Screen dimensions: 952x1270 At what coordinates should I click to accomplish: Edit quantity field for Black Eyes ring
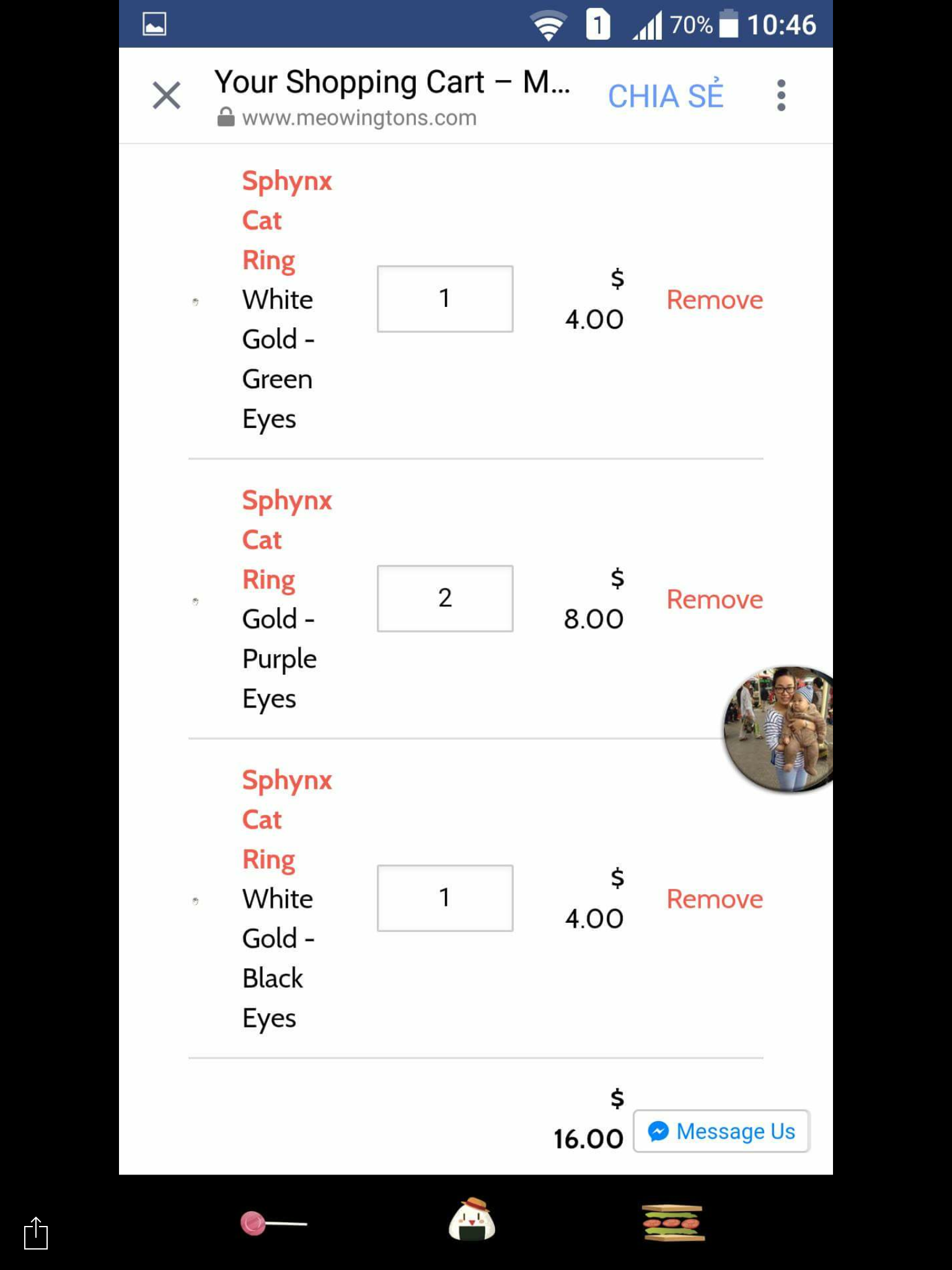point(445,898)
